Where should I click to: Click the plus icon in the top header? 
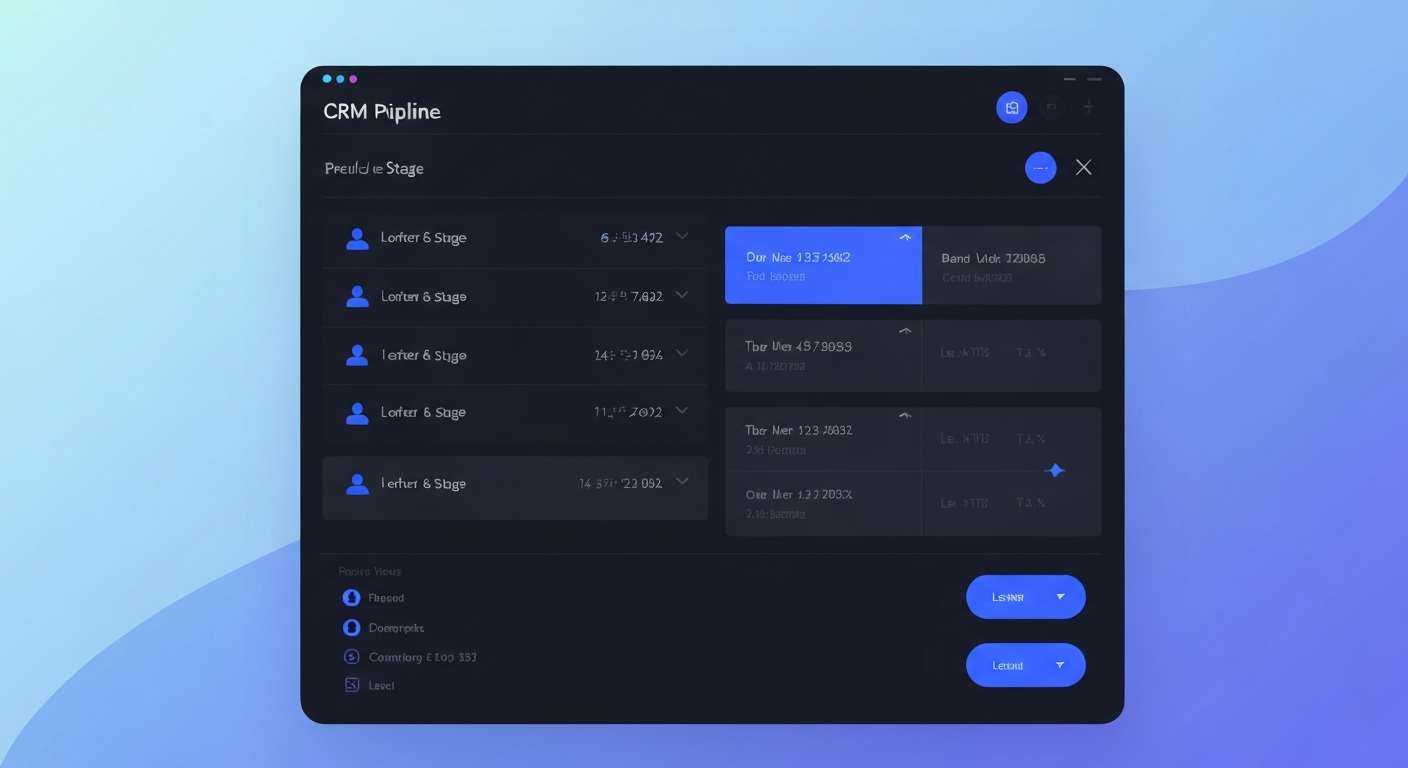coord(1089,107)
